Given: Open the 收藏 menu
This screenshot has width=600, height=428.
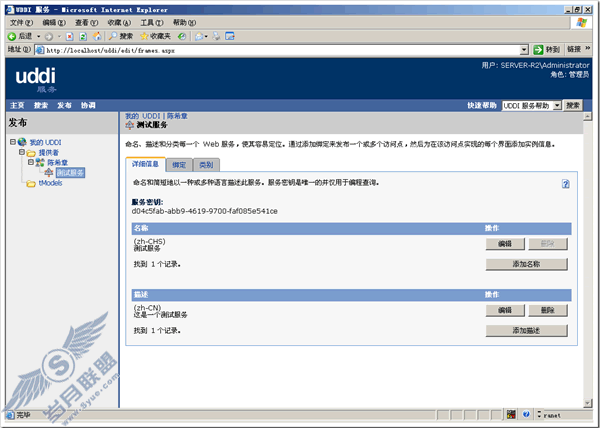Looking at the screenshot, I should coord(119,23).
